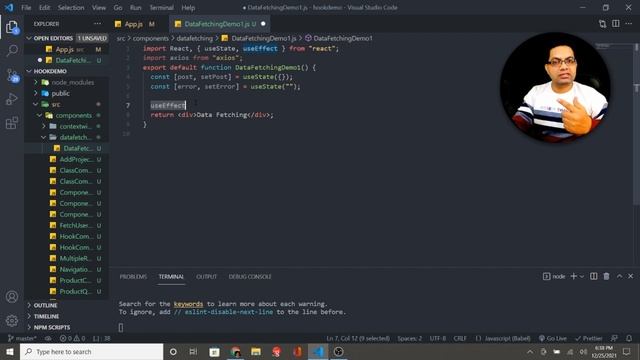Screen dimensions: 640x360
Task: Click the Prettier status bar item
Action: pos(589,338)
